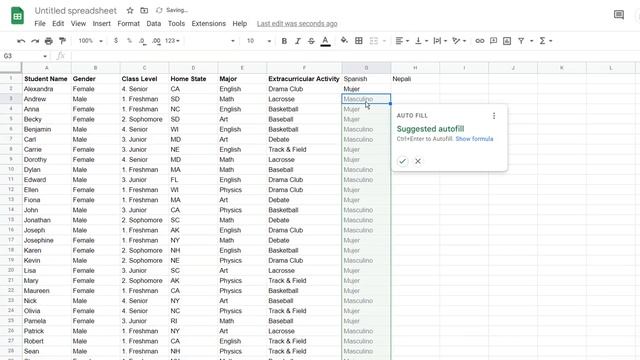Open the Name box G3 dropdown

[44, 56]
